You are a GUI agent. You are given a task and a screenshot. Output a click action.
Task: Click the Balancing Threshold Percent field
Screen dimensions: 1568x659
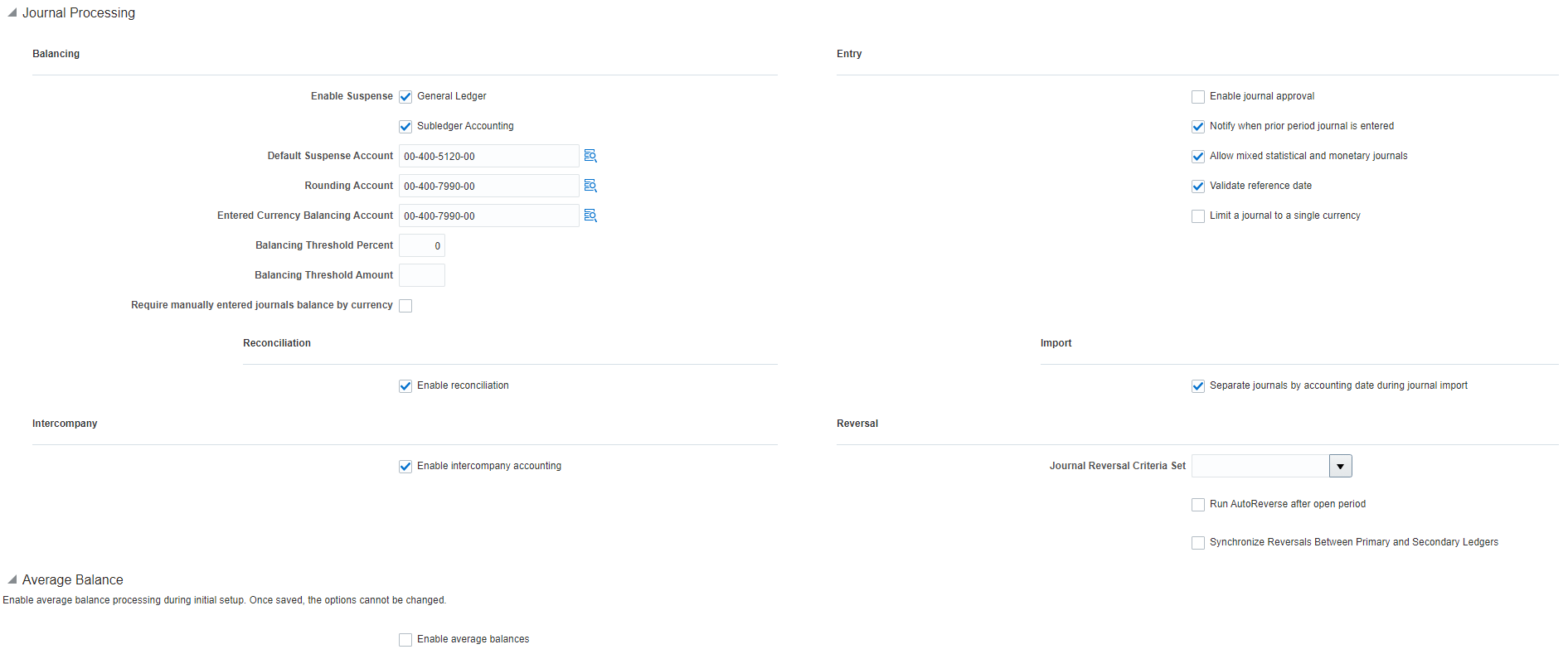click(x=421, y=245)
